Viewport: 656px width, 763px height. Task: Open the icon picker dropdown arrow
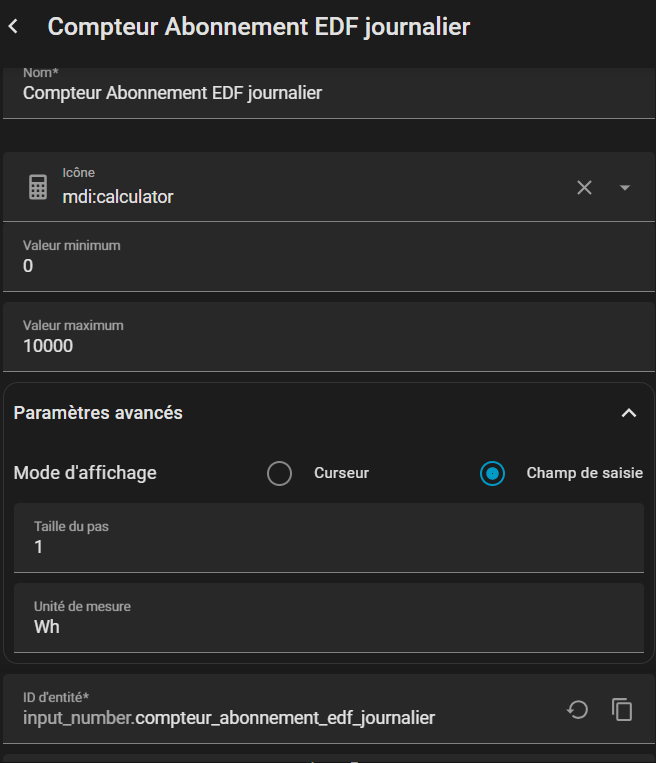pos(625,187)
